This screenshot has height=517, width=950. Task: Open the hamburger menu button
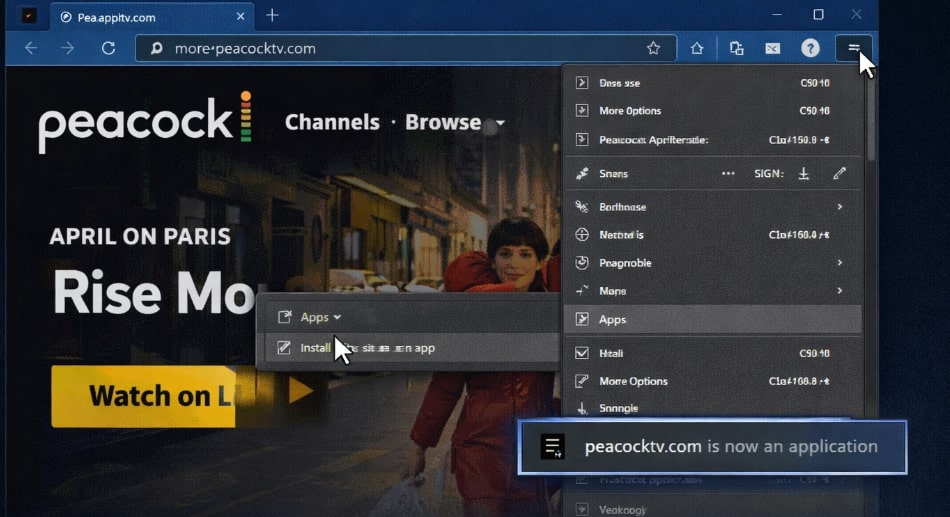(854, 48)
